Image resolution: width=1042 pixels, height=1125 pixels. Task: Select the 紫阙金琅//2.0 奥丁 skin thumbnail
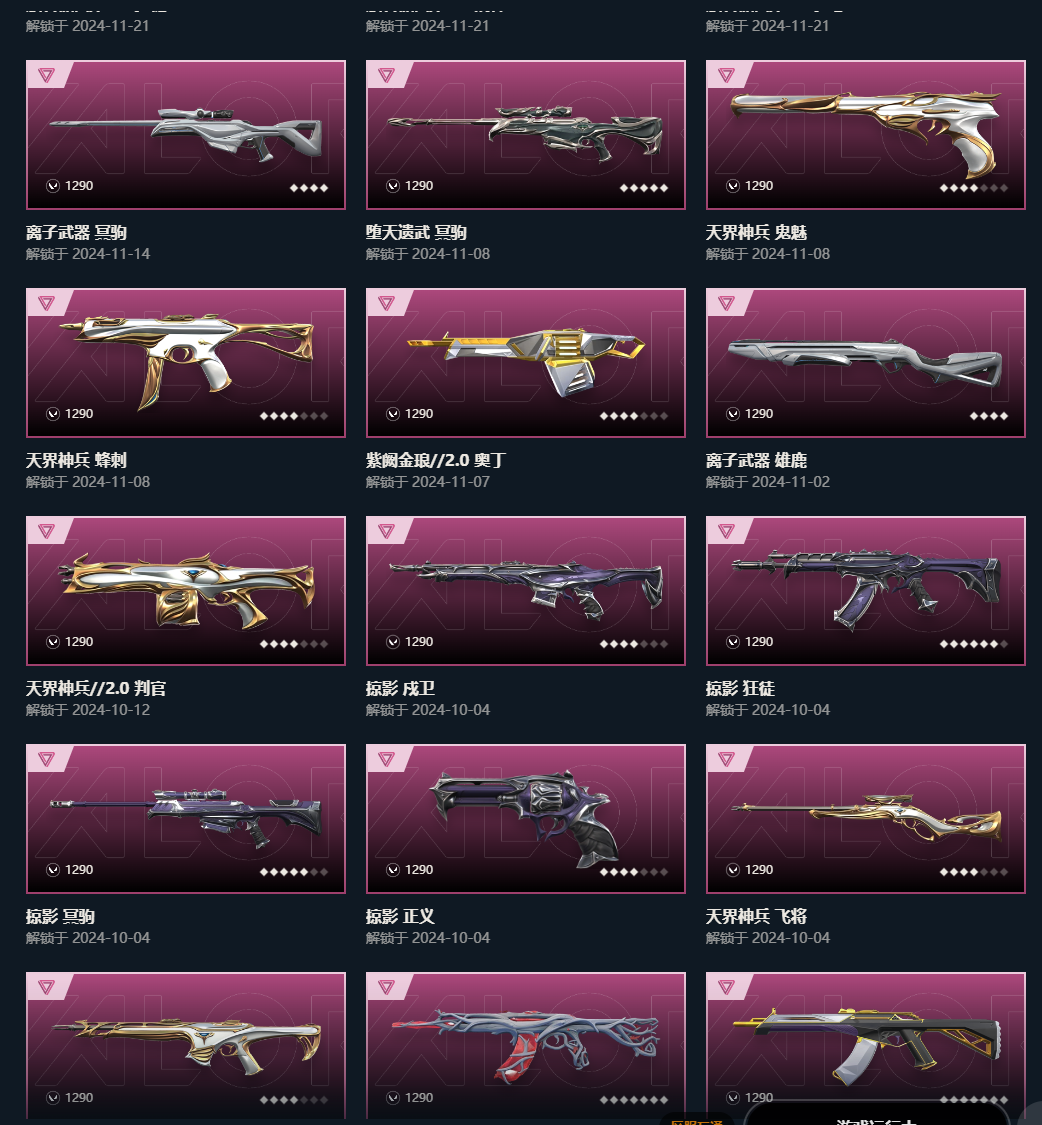click(525, 363)
